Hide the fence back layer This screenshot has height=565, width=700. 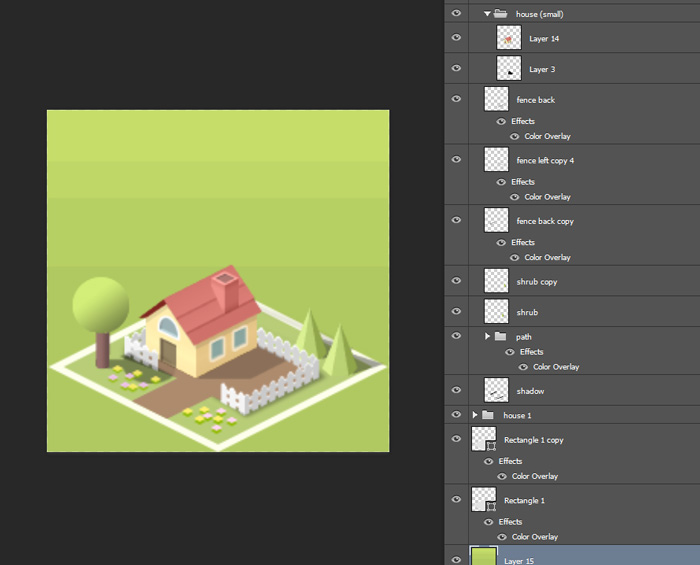click(x=456, y=99)
